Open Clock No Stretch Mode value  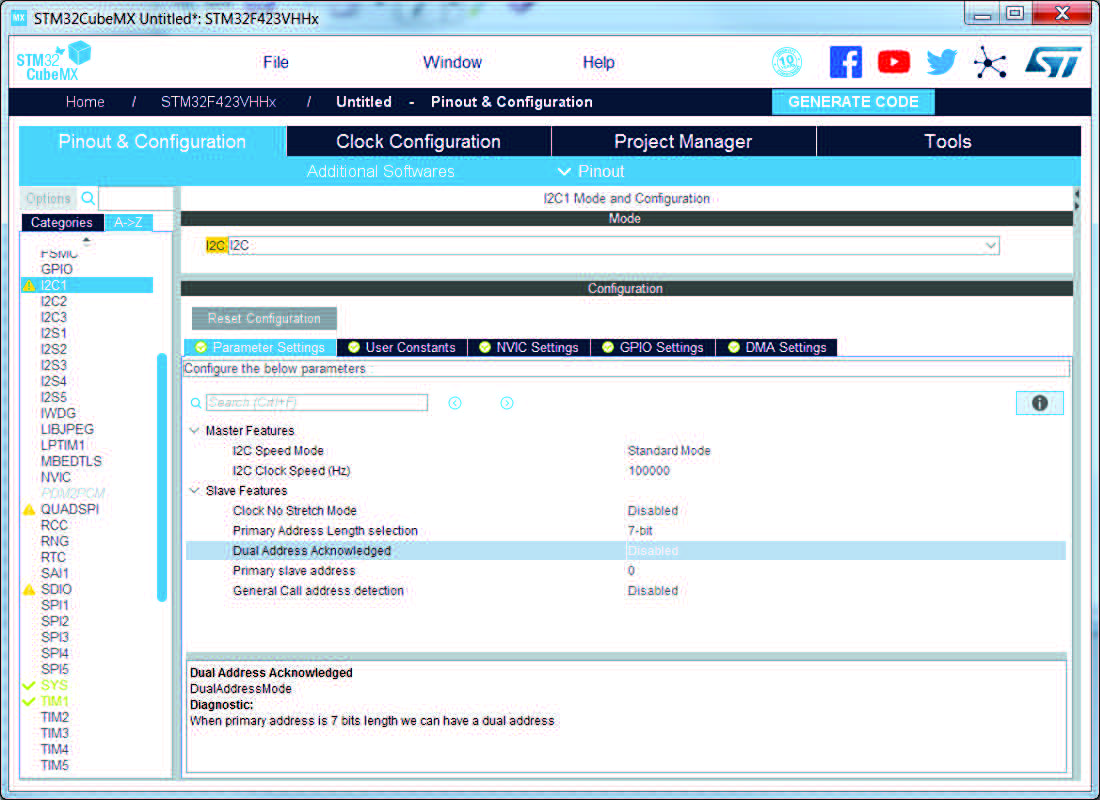652,511
